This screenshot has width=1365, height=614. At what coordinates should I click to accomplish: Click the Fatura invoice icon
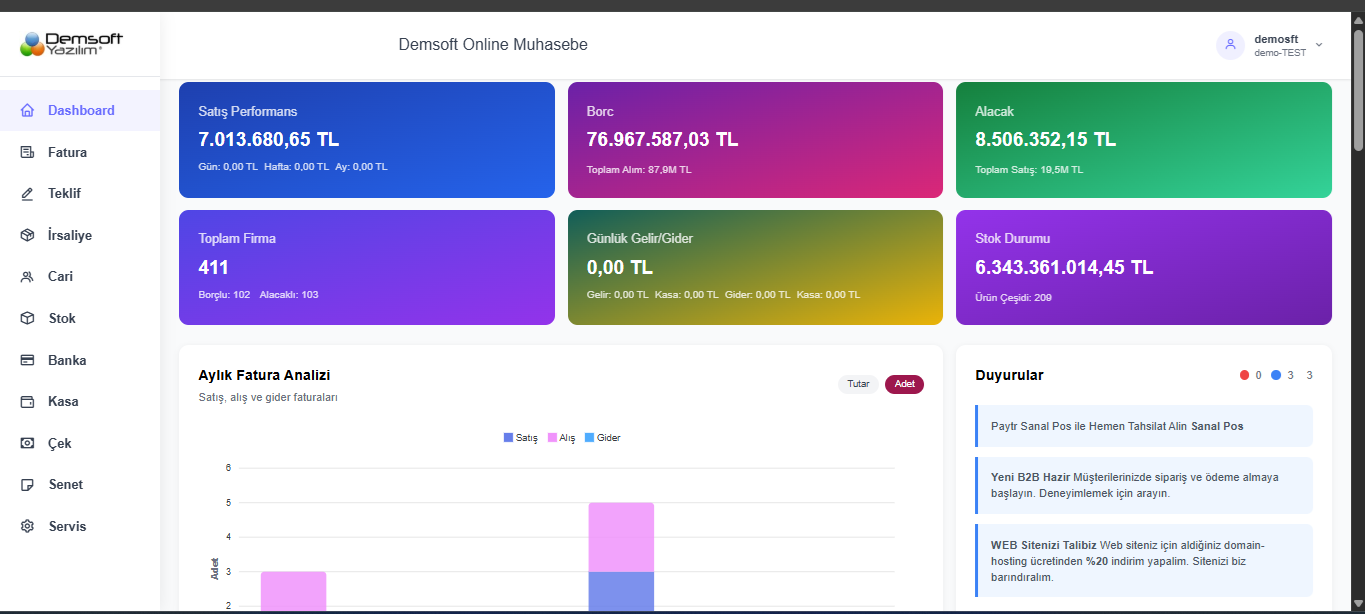click(27, 153)
